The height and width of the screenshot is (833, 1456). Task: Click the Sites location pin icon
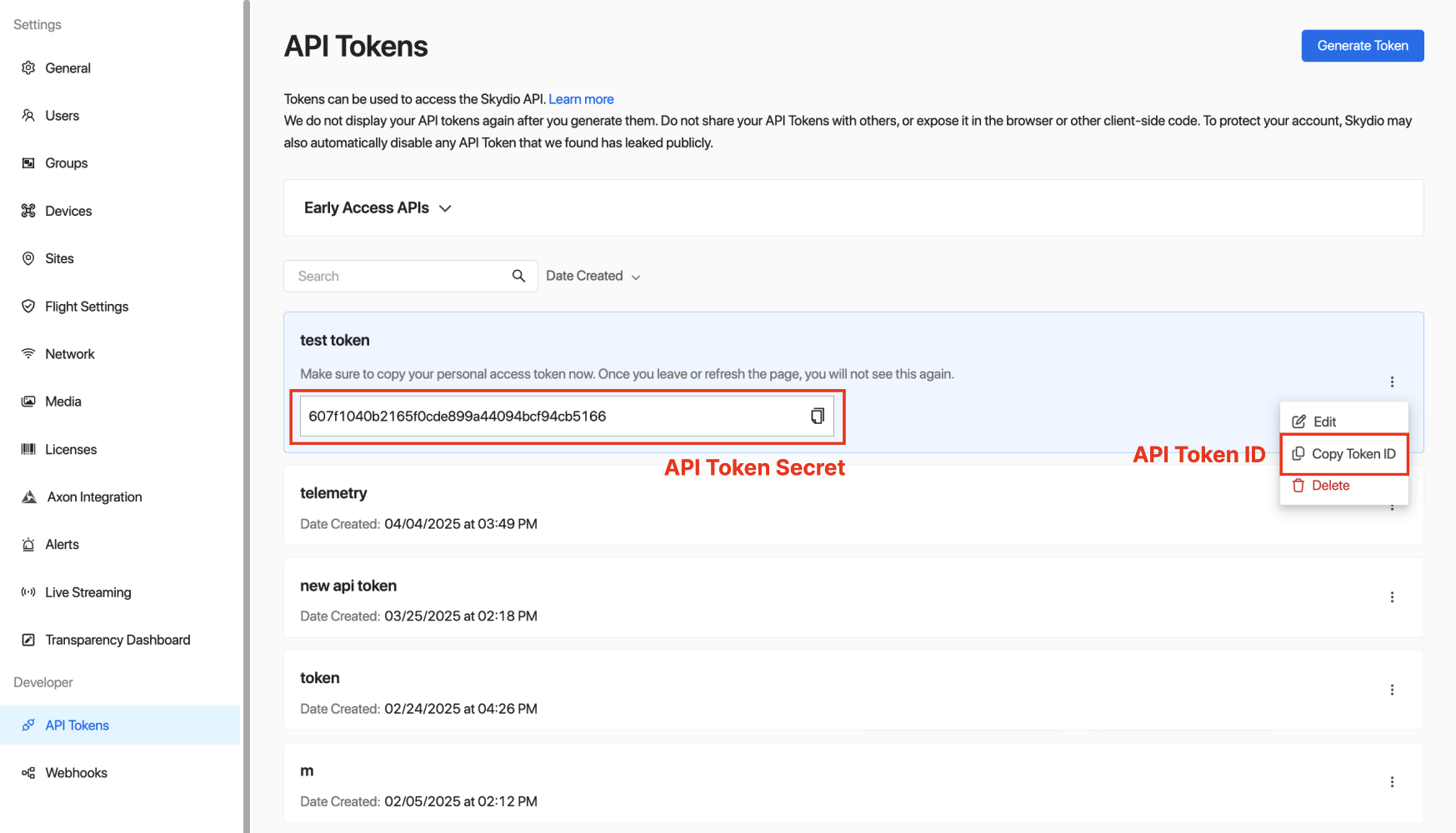point(28,258)
